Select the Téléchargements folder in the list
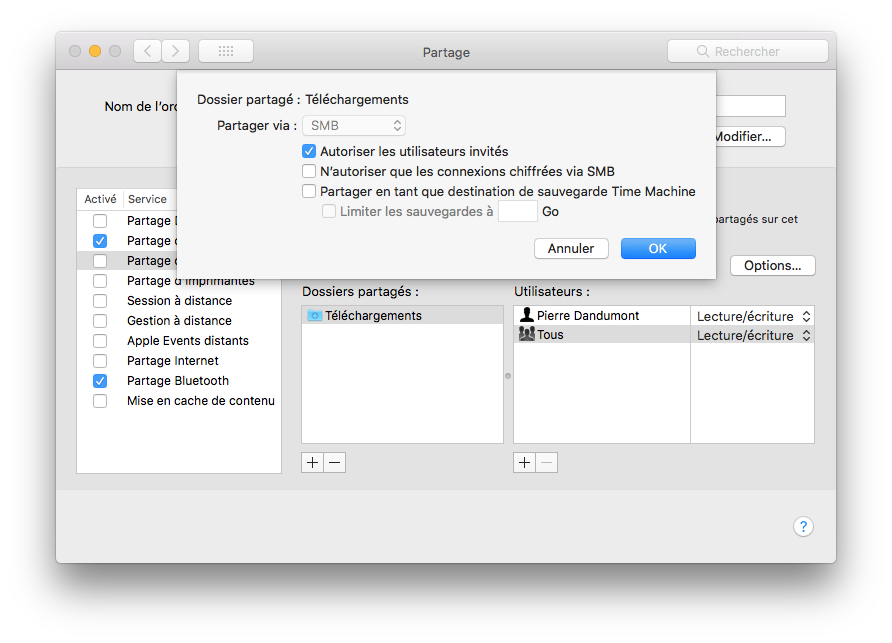The height and width of the screenshot is (643, 892). [402, 315]
